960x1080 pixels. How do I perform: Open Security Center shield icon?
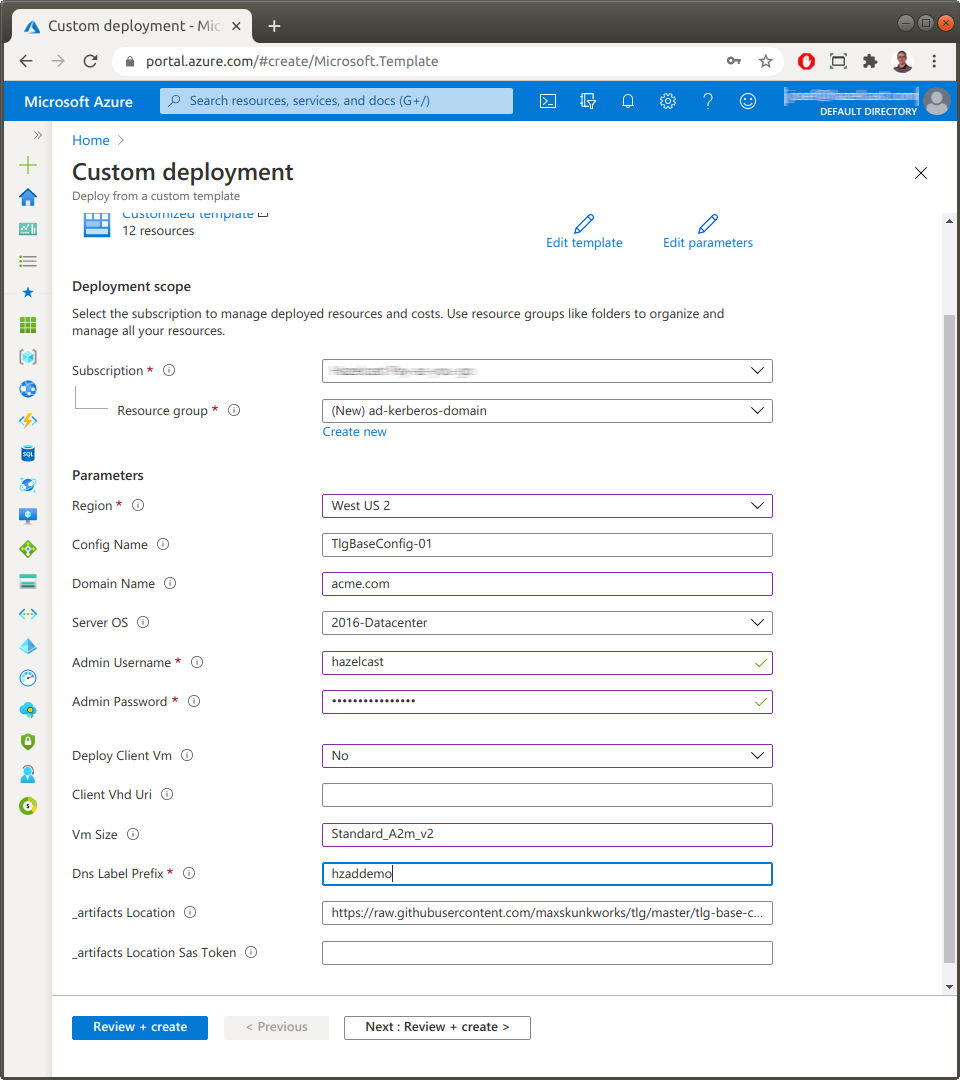[27, 741]
